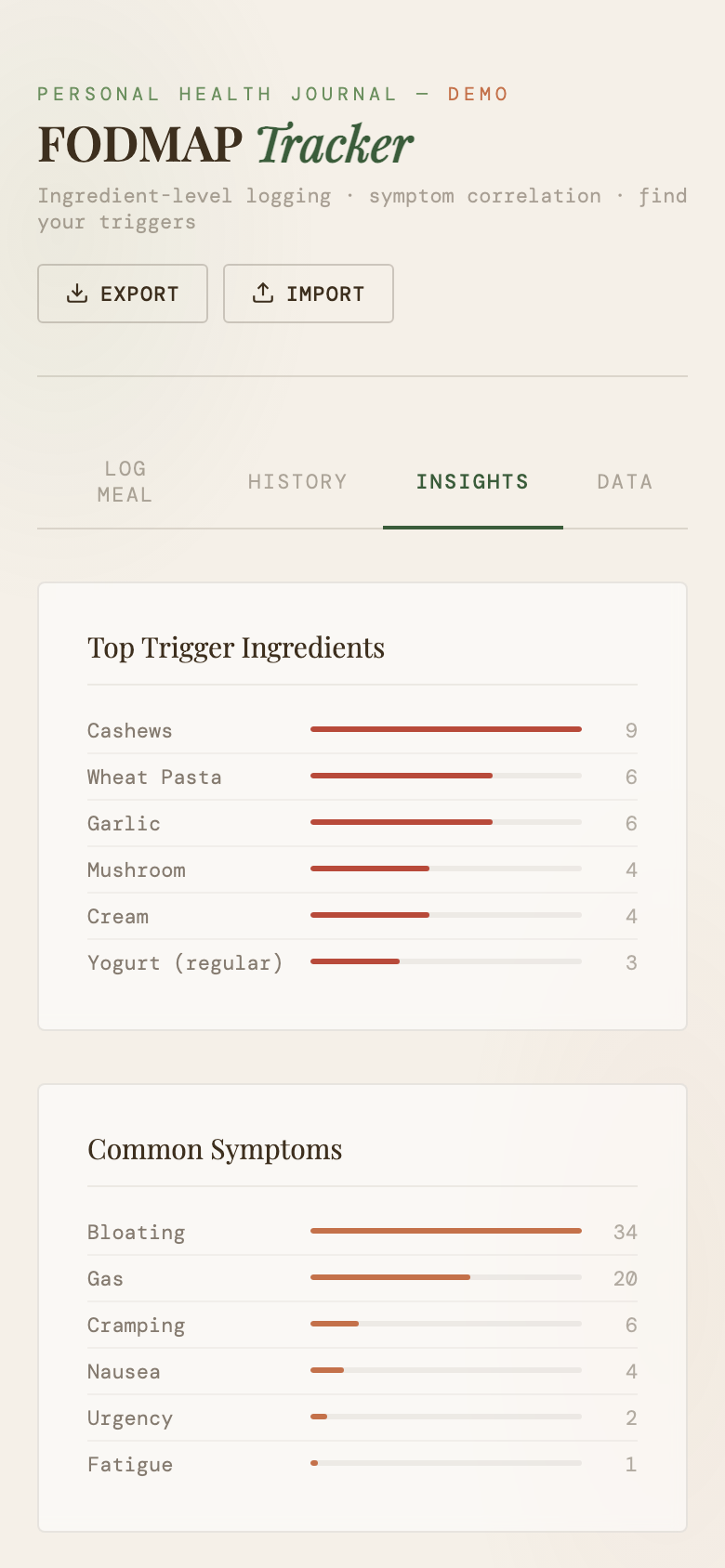Select the Nausea symptom label
725x1568 pixels.
124,1371
